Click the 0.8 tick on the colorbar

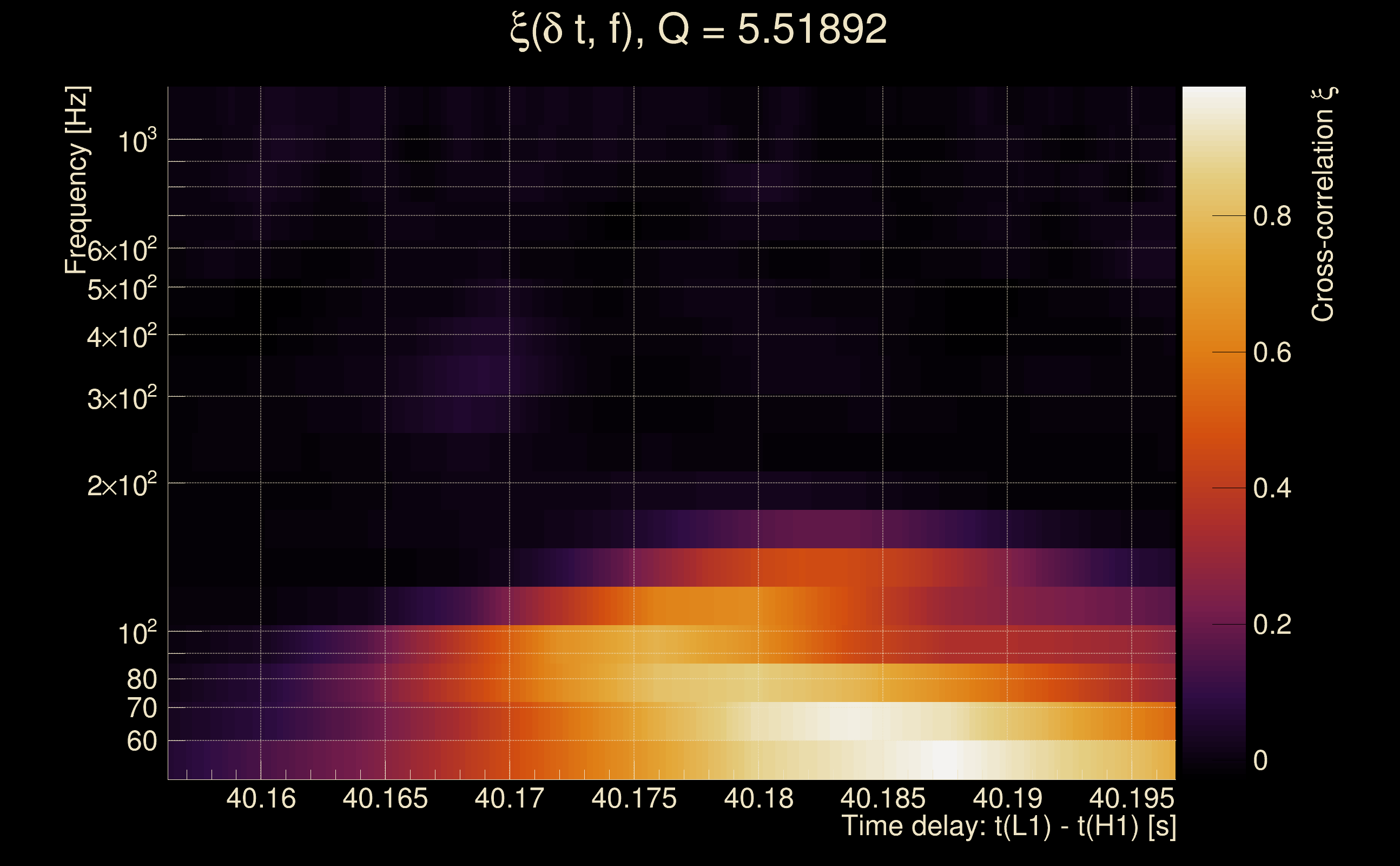pos(1272,216)
